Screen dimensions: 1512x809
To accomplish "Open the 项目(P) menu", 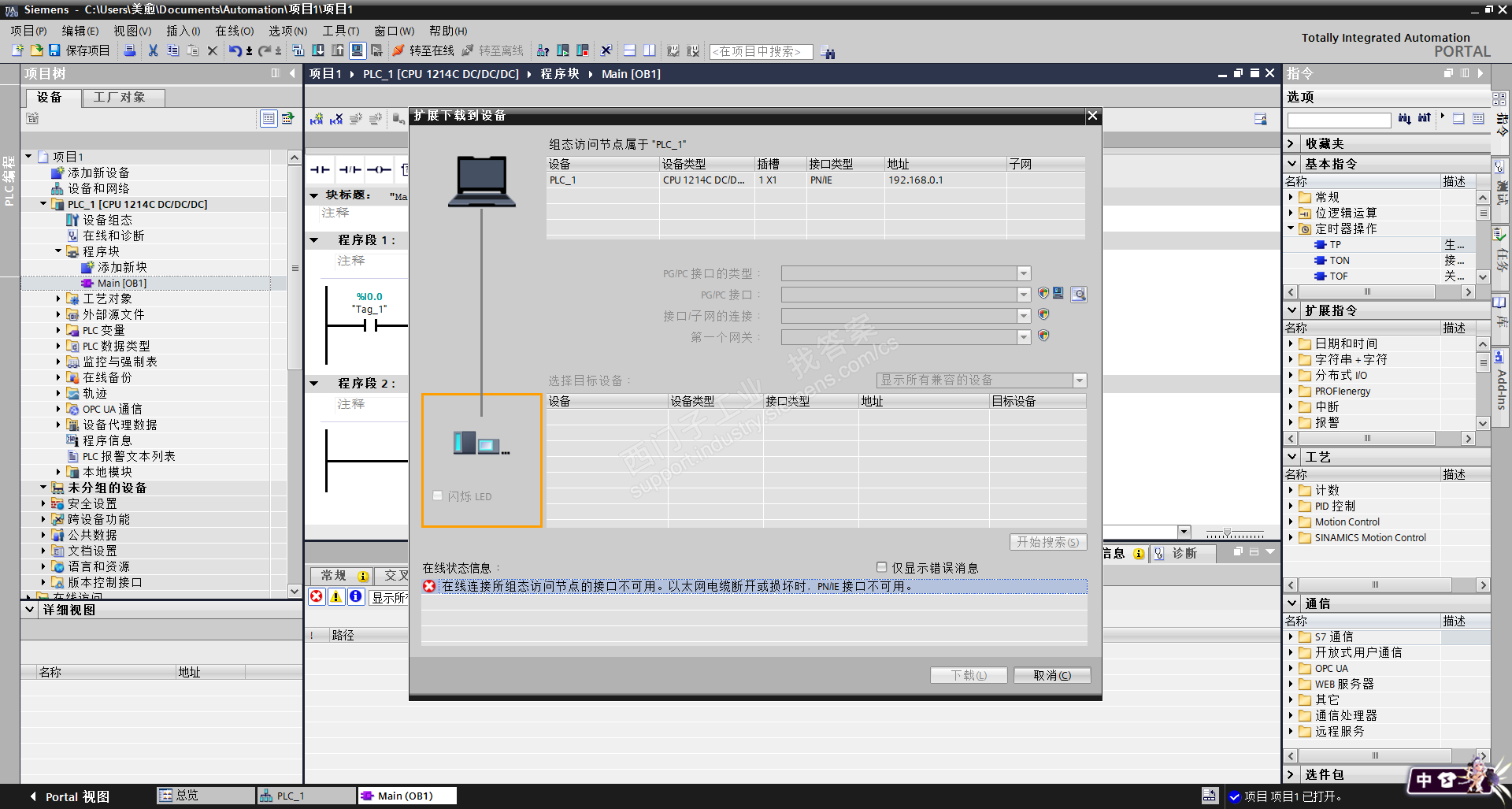I will [x=29, y=31].
